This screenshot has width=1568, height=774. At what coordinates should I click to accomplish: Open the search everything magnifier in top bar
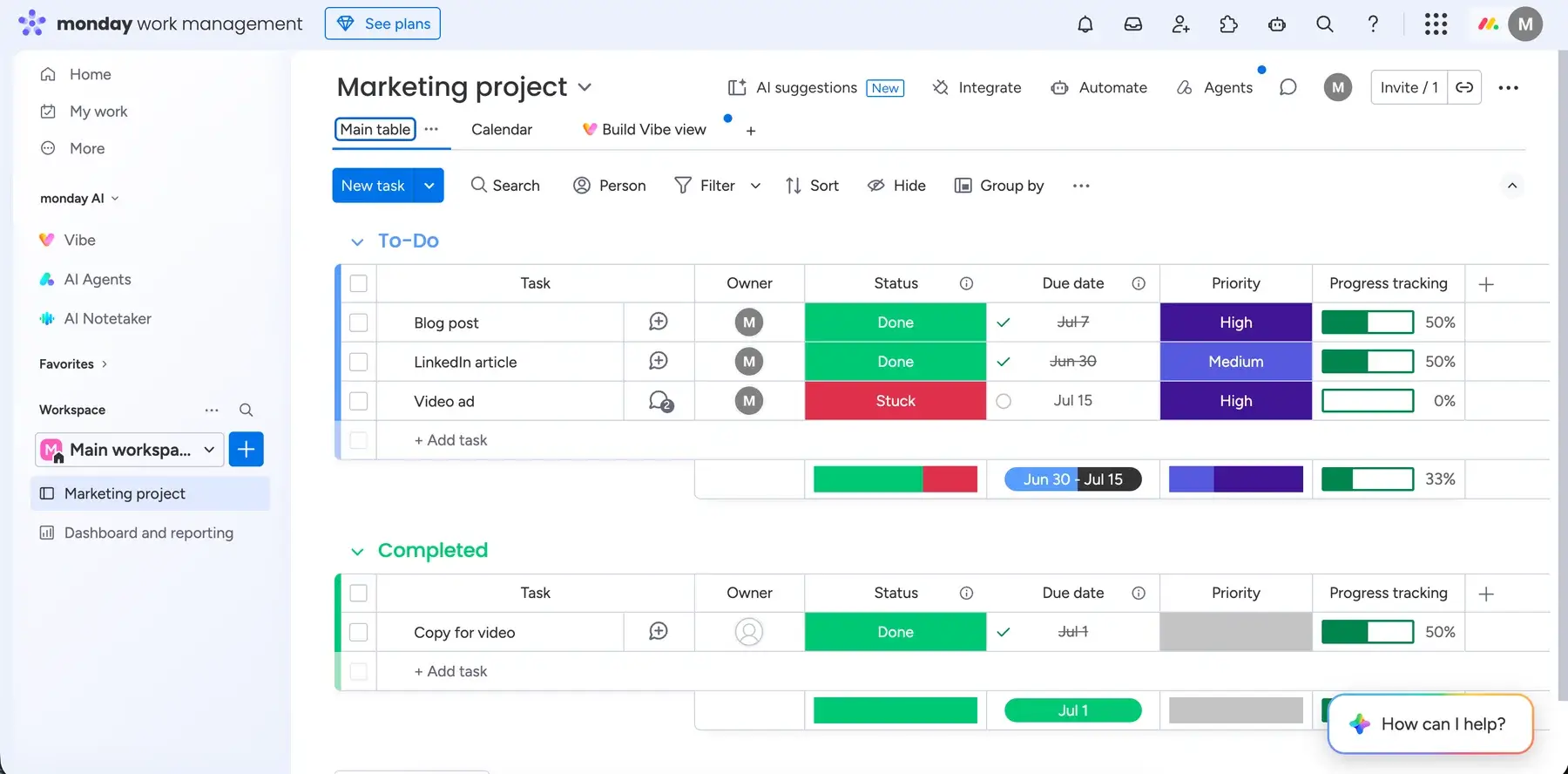tap(1325, 24)
